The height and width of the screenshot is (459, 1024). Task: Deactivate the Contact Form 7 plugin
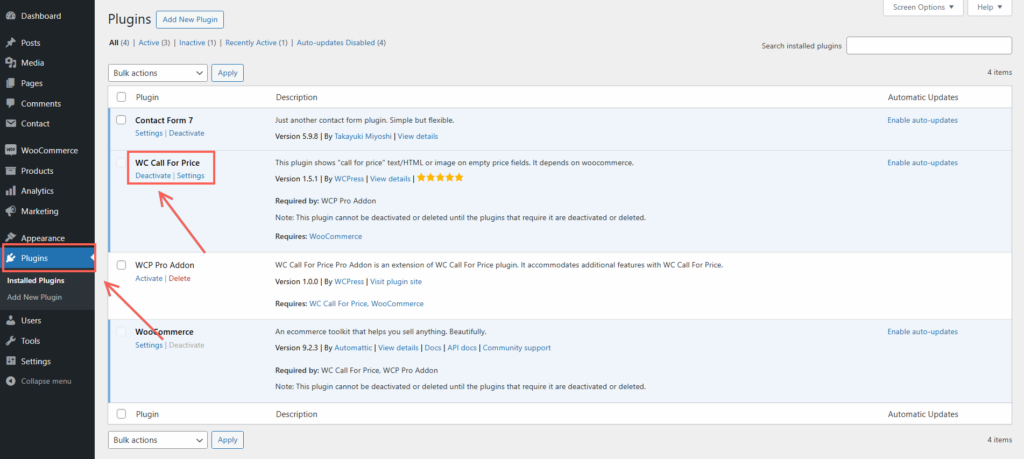(x=187, y=133)
